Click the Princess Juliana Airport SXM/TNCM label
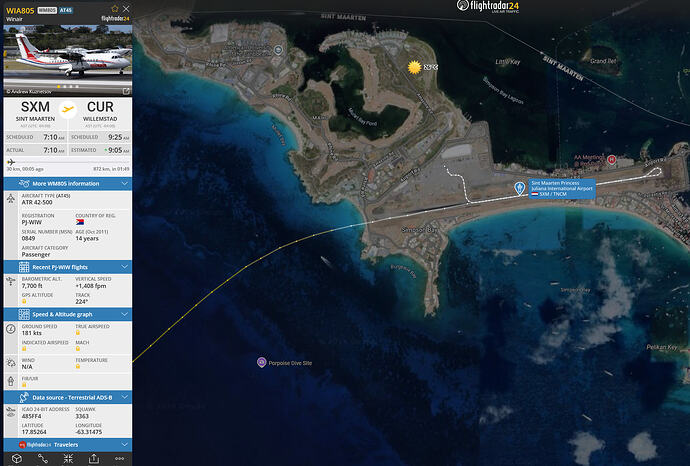This screenshot has width=690, height=466. pos(562,188)
